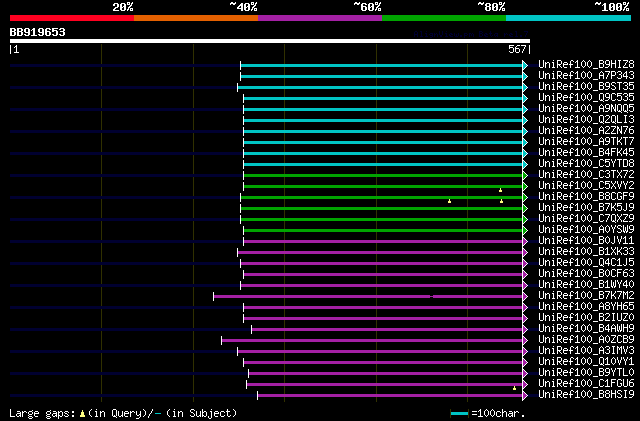640x421 pixels.
Task: Click the cyan alignment bar for B9ST35
Action: coord(380,87)
